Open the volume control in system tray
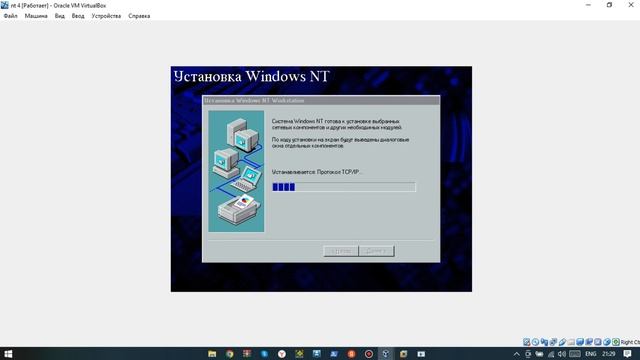 tap(562, 354)
